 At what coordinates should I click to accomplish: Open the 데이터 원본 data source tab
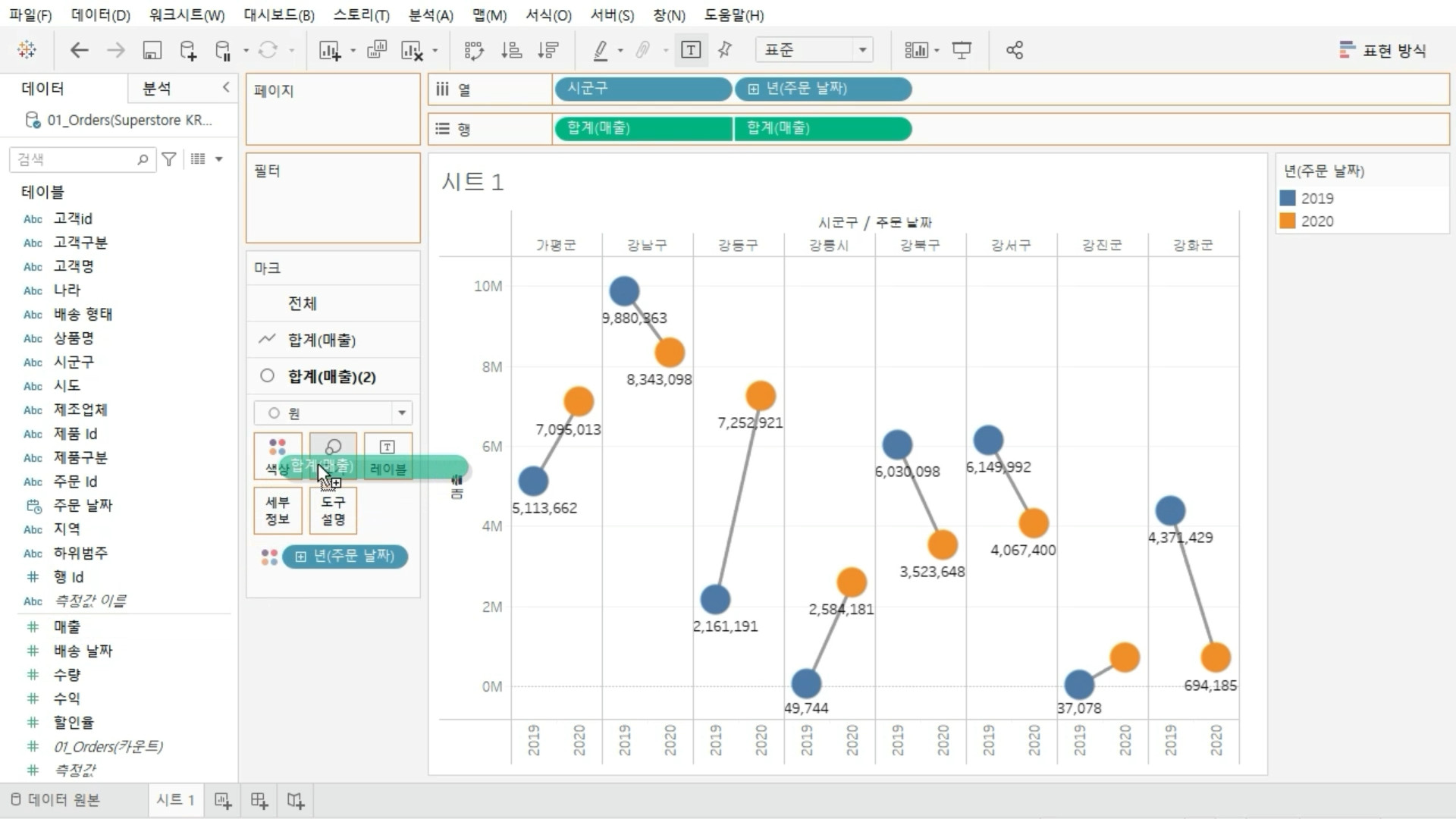coord(55,800)
